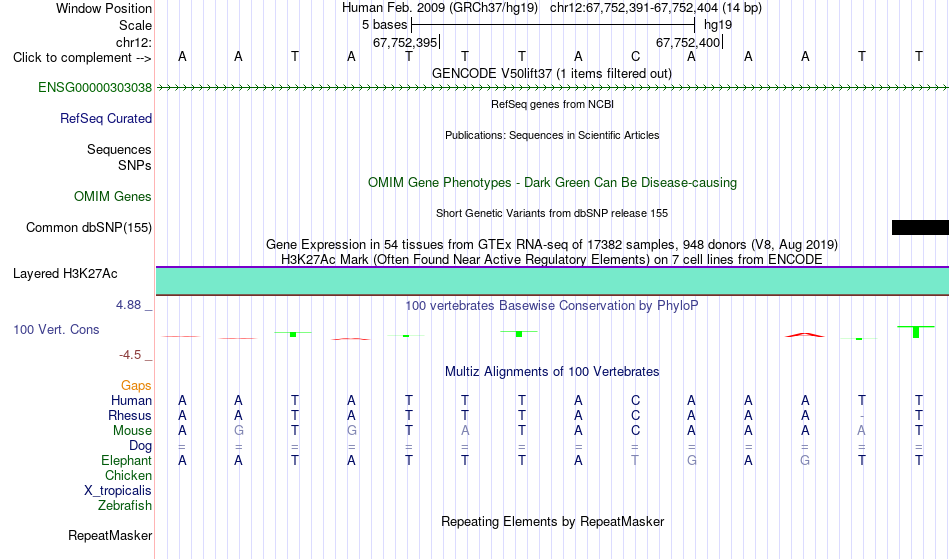
Task: Click the GTEx 'Gene Expression in 54 tissues' title
Action: (552, 245)
